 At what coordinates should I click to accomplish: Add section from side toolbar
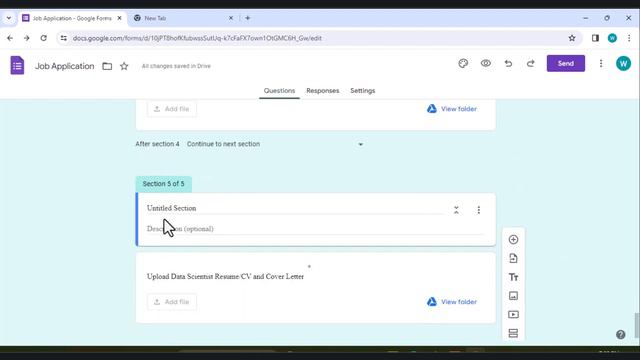tap(513, 333)
